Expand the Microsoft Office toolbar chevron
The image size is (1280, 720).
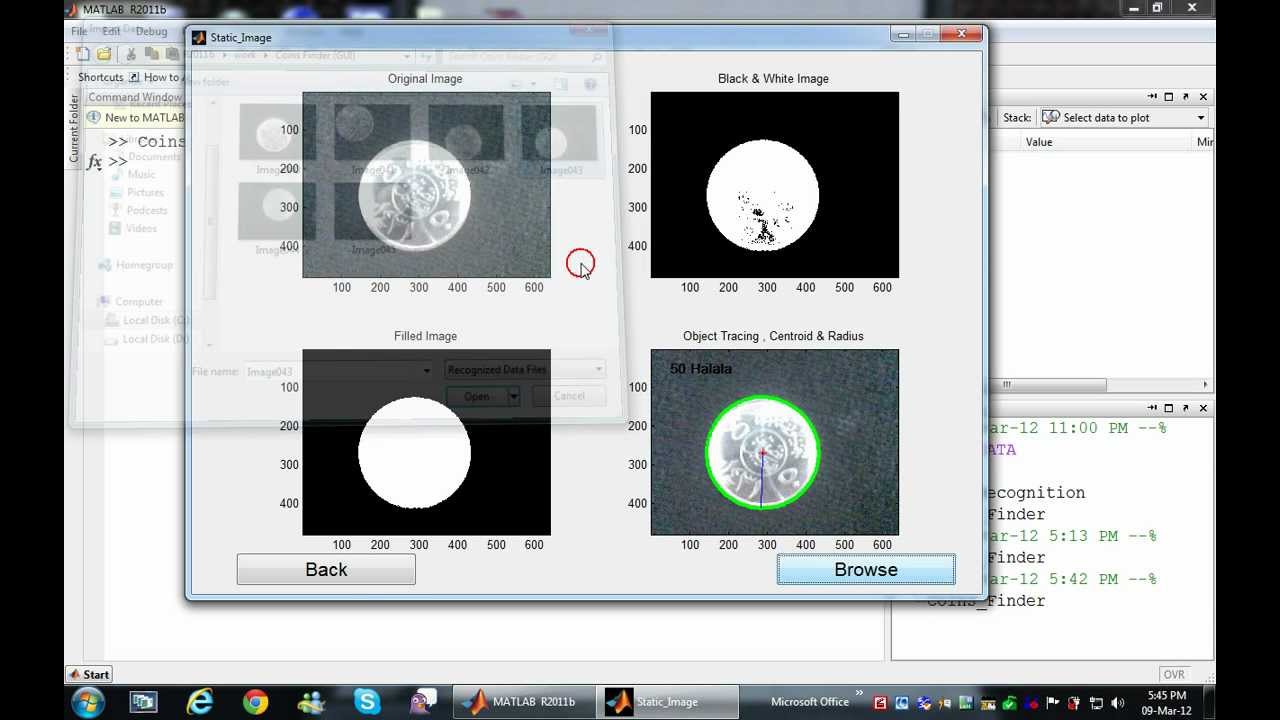pos(859,692)
